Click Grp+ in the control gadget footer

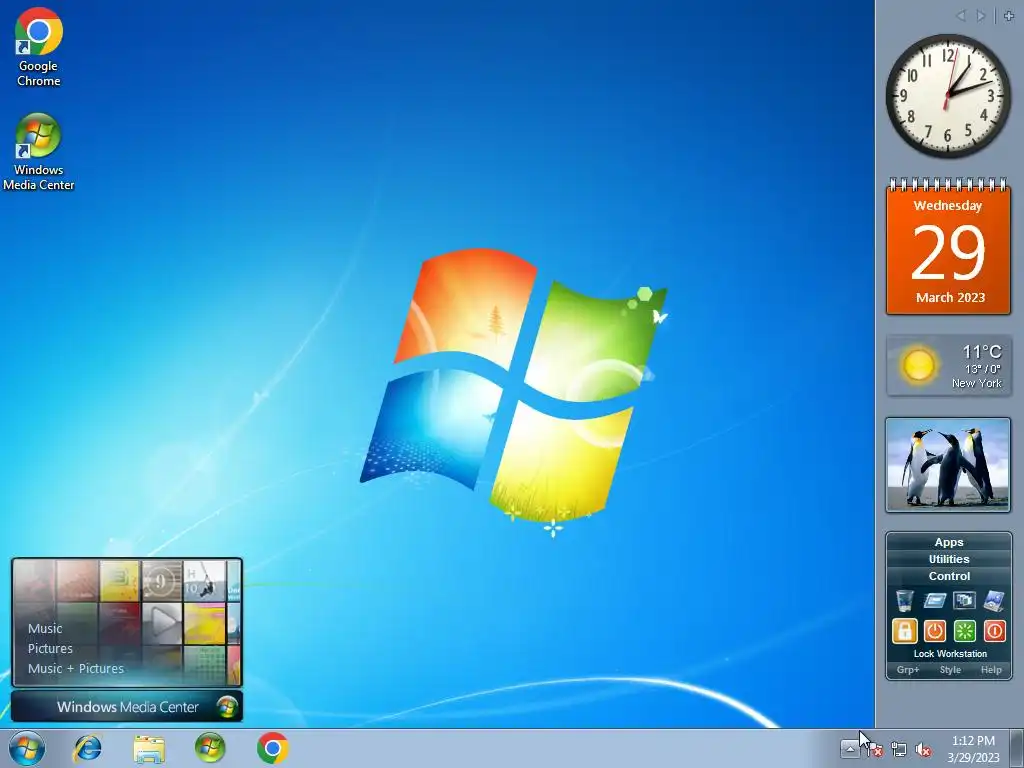coord(908,670)
